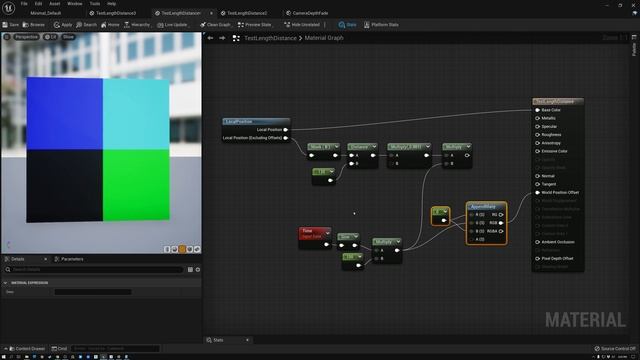Set preview mesh to cube shape

pyautogui.click(x=190, y=249)
